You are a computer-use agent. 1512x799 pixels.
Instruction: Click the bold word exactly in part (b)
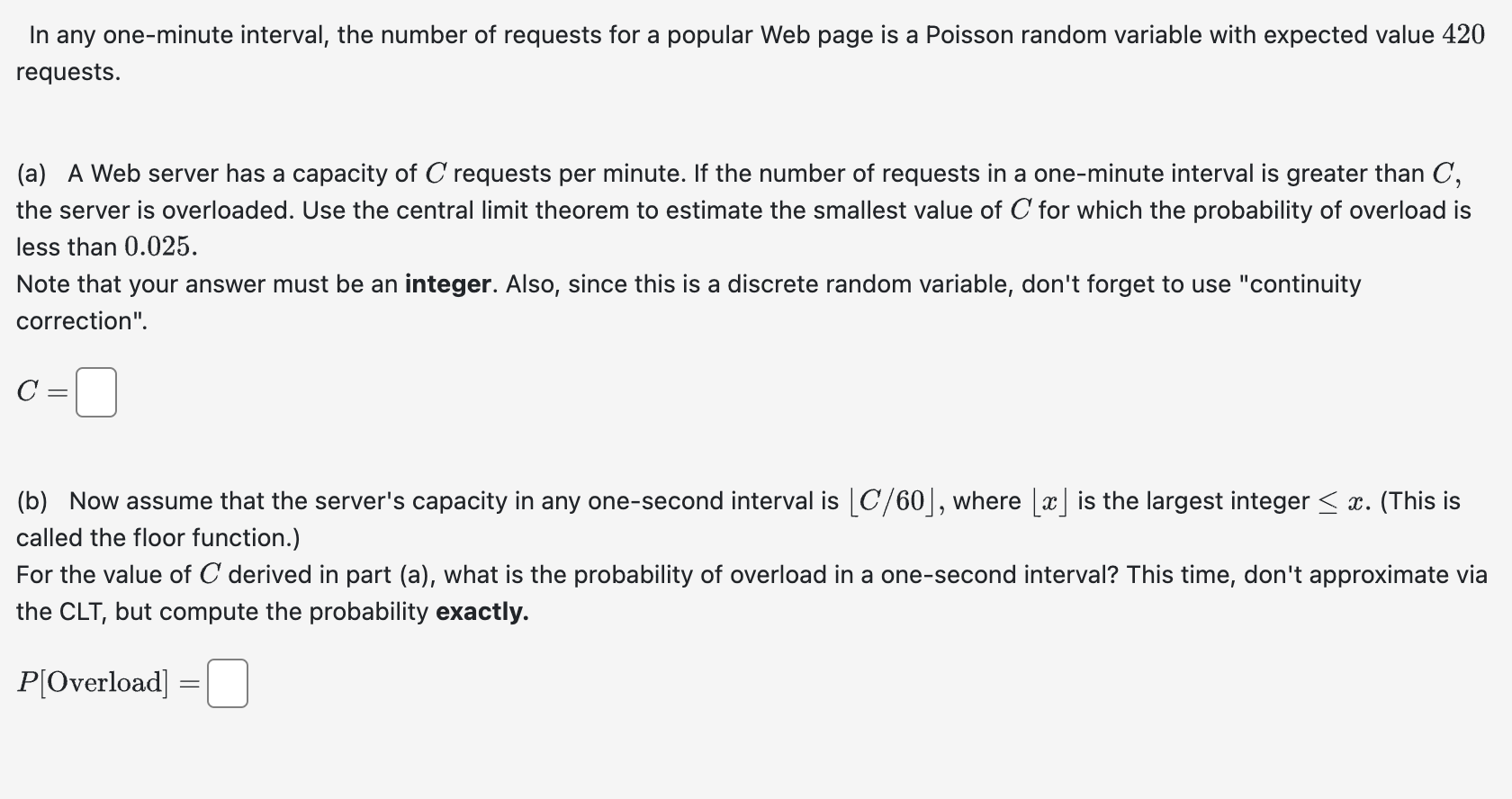(x=481, y=612)
